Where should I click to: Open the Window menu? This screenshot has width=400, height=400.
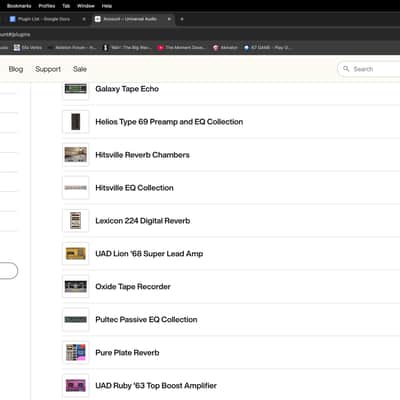(86, 6)
